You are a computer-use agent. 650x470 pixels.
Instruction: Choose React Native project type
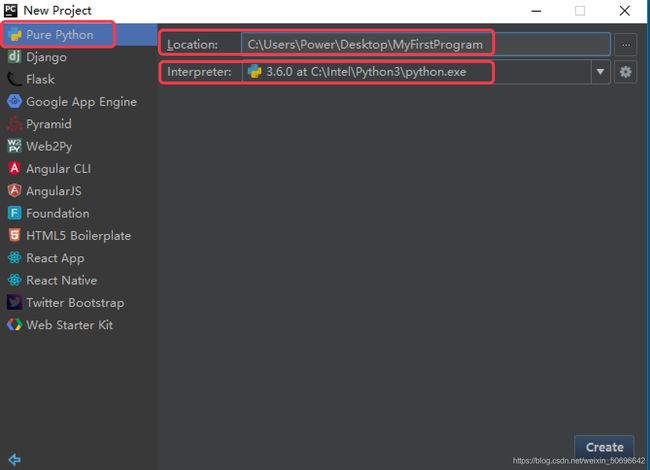(x=79, y=281)
